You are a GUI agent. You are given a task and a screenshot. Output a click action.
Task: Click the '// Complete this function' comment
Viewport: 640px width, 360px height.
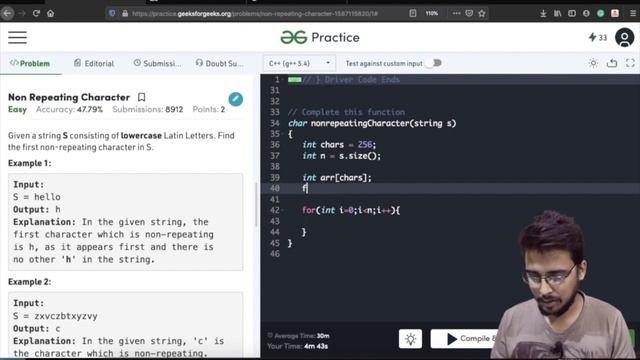(347, 112)
